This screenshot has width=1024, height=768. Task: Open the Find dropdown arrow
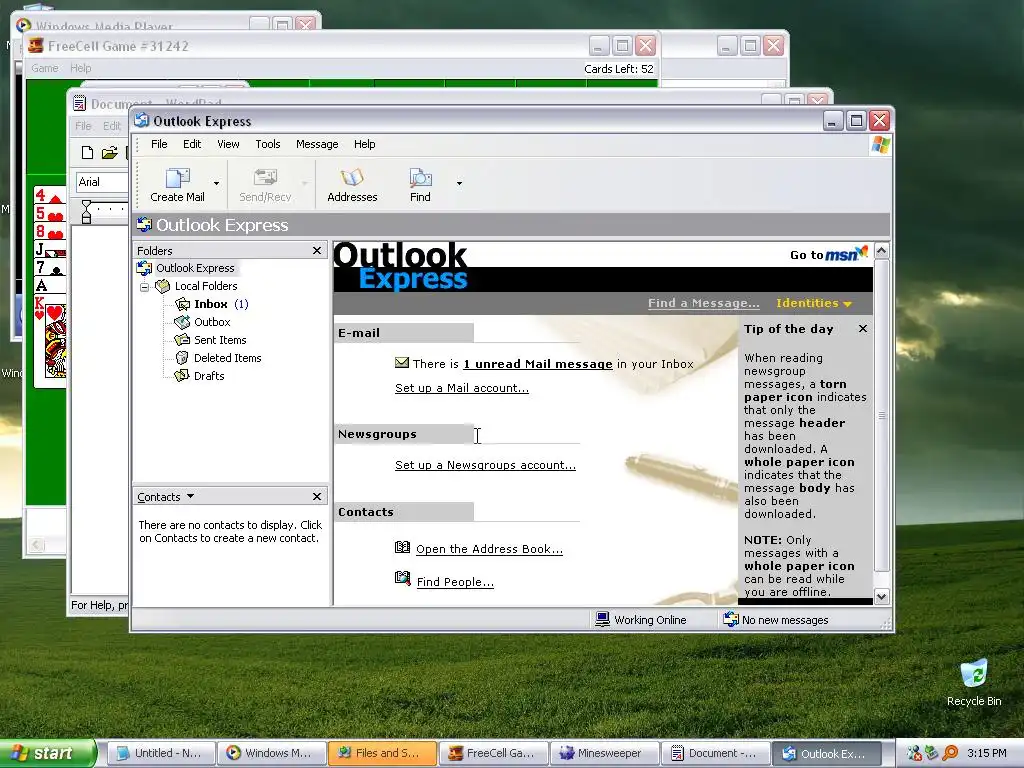[x=459, y=184]
